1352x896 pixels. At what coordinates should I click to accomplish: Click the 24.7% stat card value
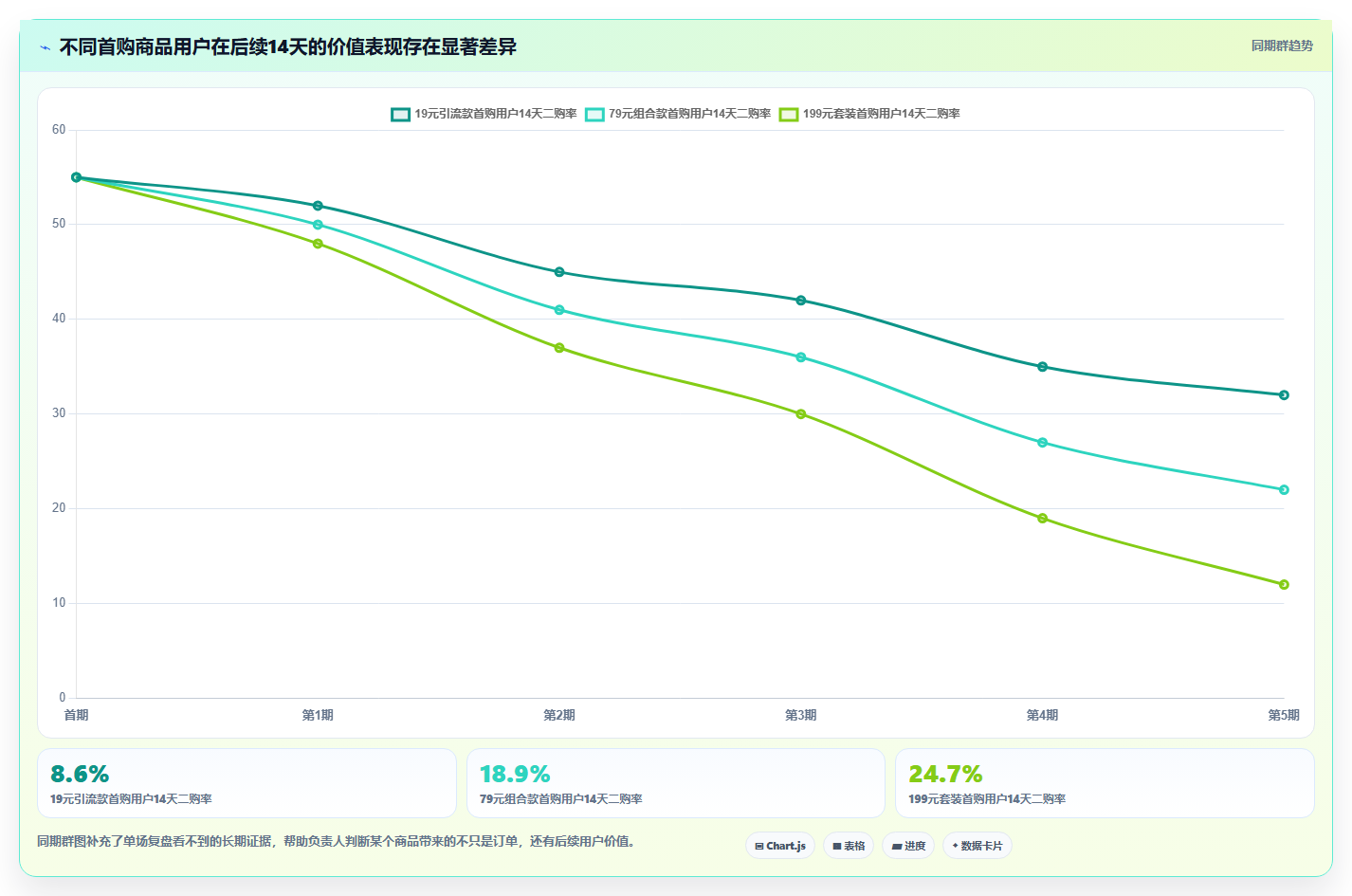click(x=945, y=775)
